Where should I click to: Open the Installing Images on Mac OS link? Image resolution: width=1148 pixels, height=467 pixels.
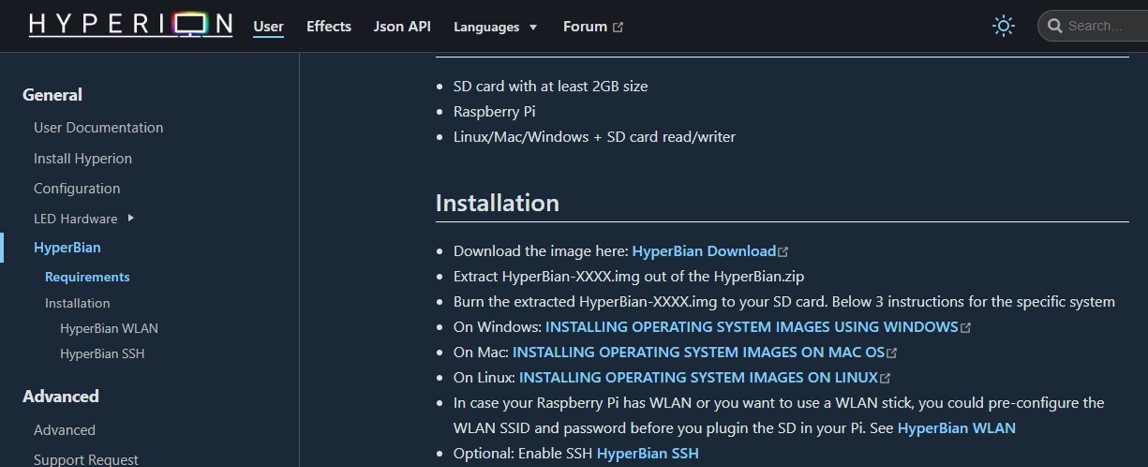(698, 352)
